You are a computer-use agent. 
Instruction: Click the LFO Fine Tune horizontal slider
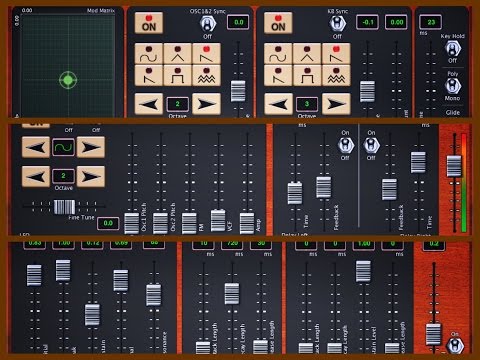(64, 207)
